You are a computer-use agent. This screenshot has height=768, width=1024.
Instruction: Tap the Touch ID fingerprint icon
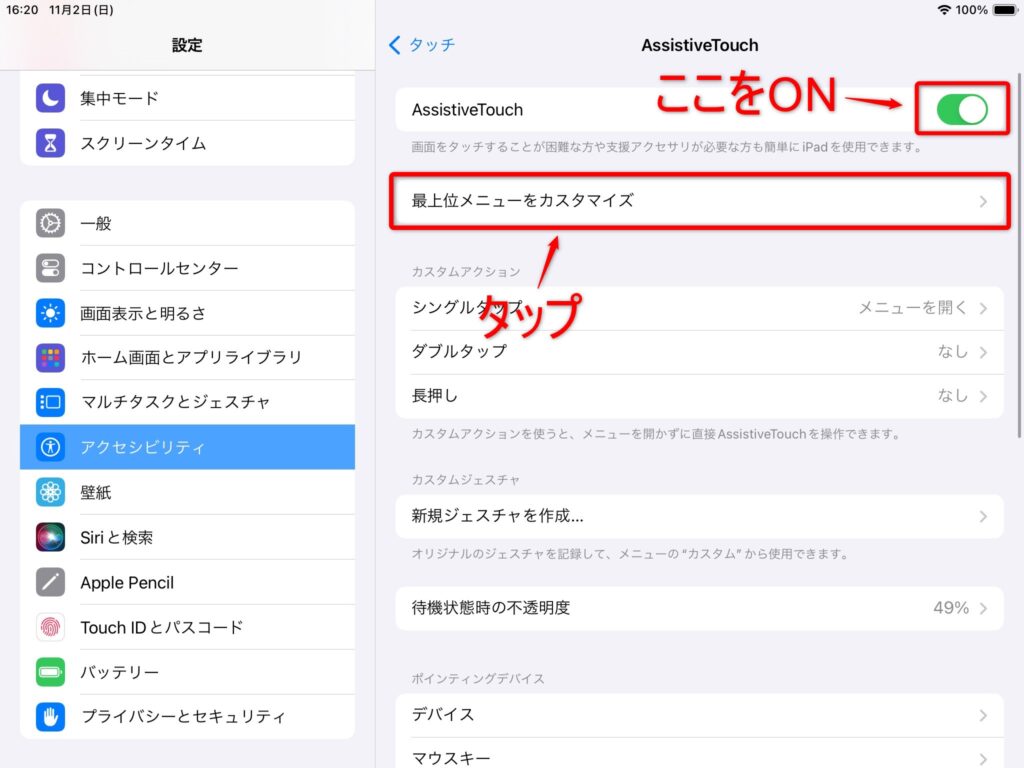tap(50, 627)
